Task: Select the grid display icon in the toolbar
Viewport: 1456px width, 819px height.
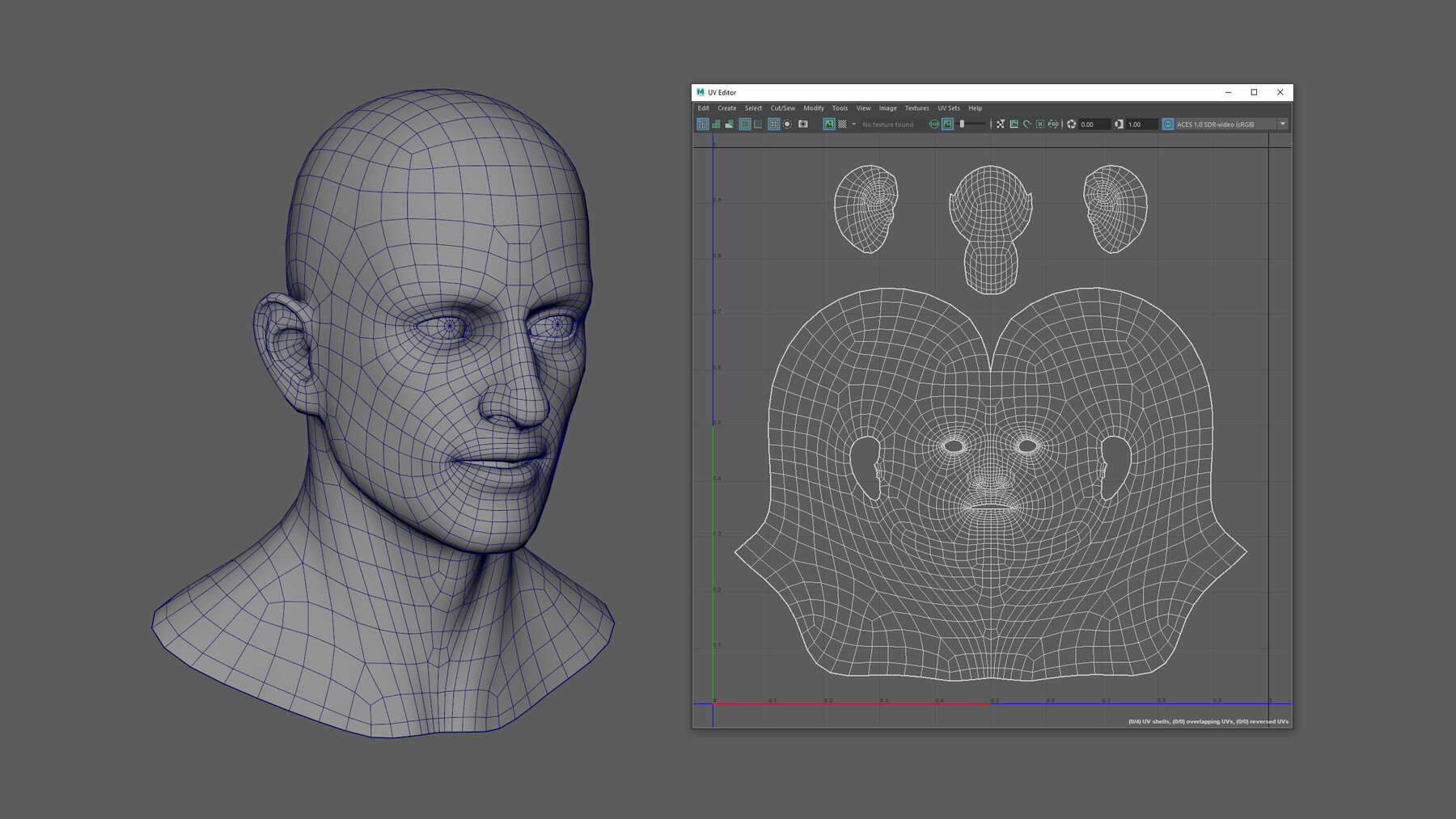Action: pos(772,125)
